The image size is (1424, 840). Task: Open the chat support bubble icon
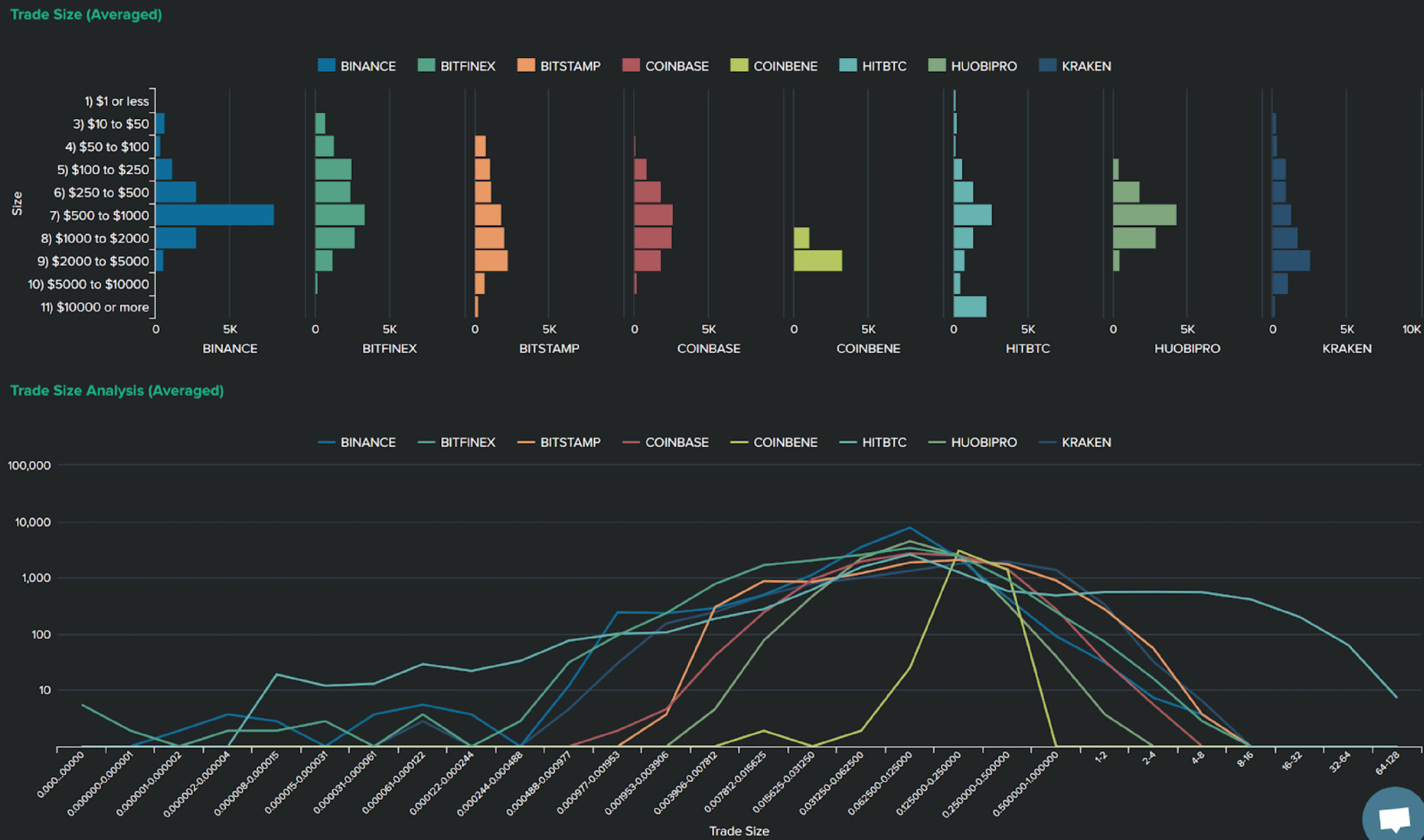click(1394, 818)
